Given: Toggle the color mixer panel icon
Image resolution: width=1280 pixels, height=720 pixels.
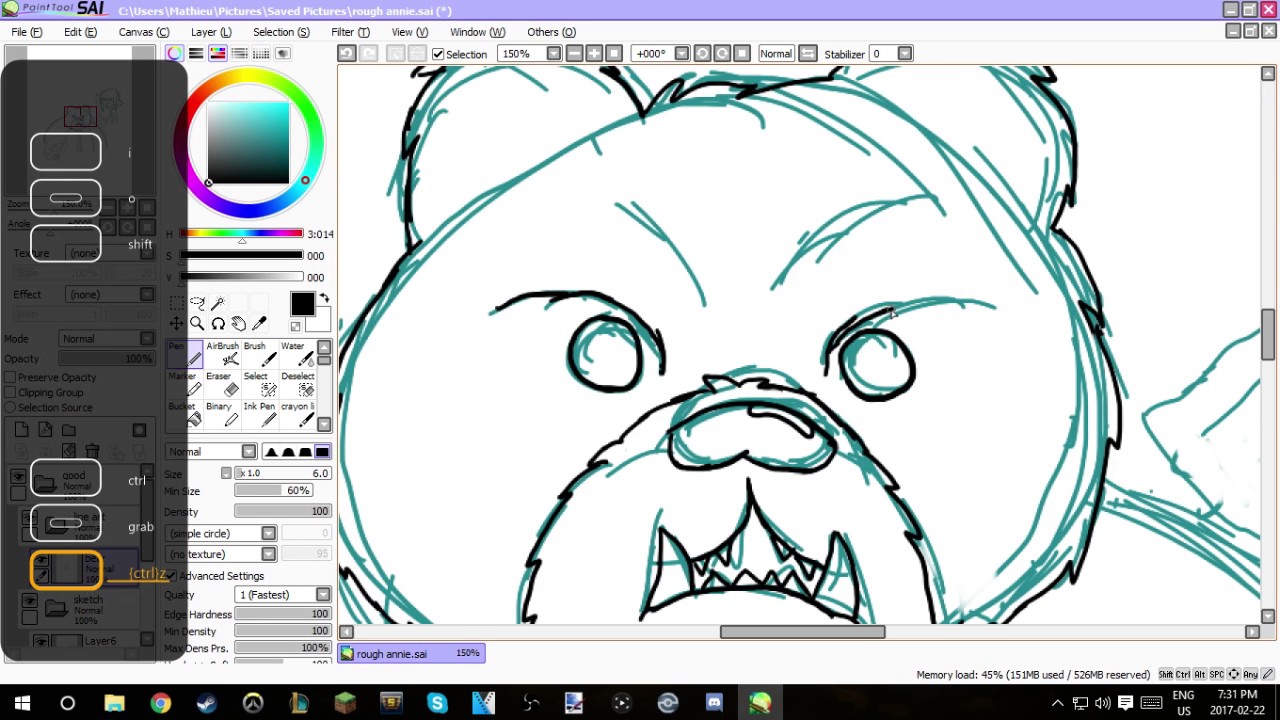Looking at the screenshot, I should [241, 54].
